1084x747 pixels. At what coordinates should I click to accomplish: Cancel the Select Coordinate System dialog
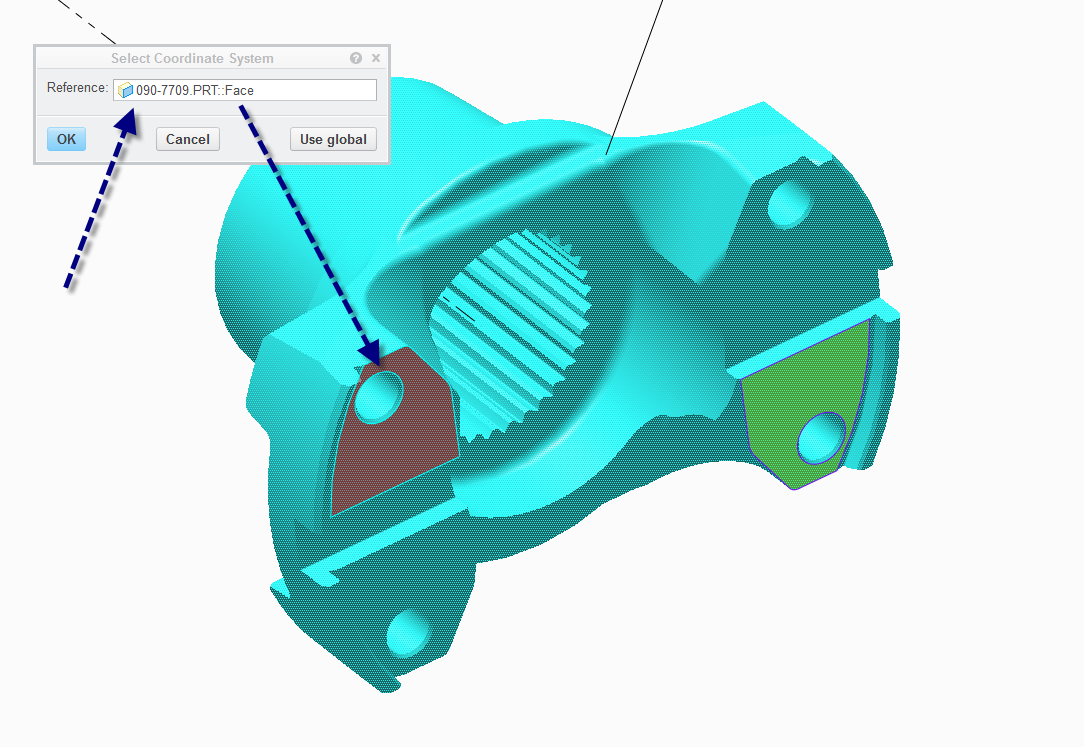tap(187, 139)
